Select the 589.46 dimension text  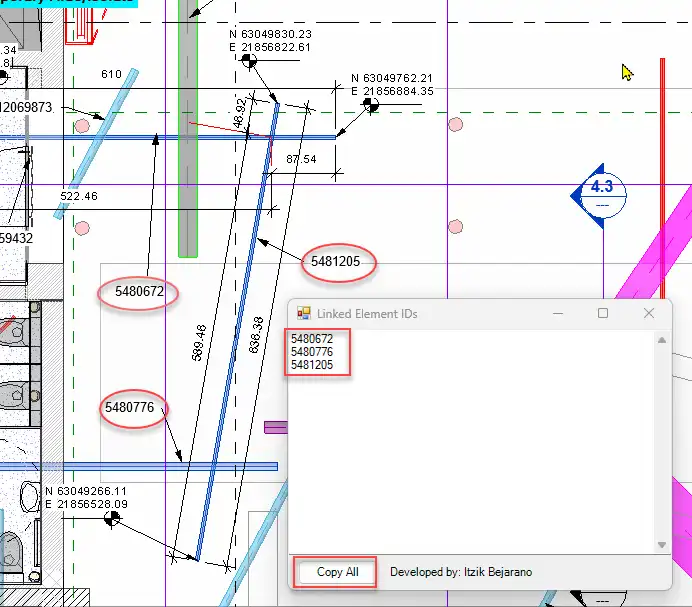click(200, 341)
